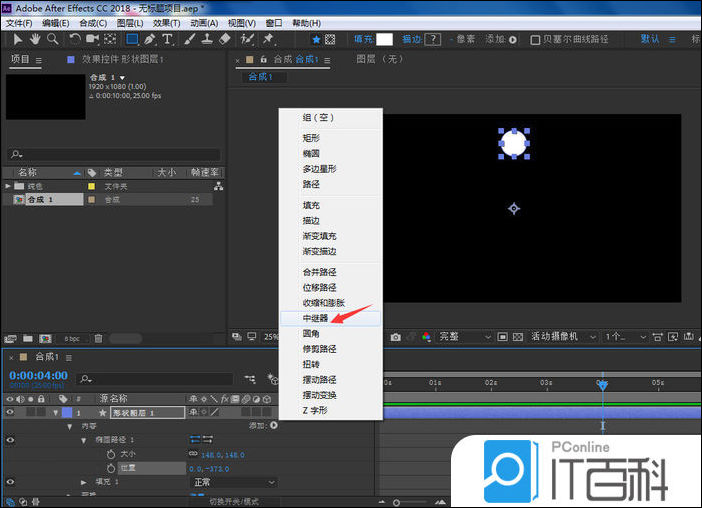Toggle visibility of 椭圆路径 1
702x508 pixels.
11,439
